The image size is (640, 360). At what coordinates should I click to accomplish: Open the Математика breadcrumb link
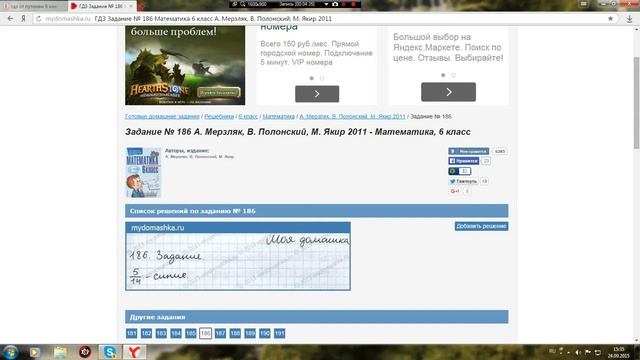point(278,116)
